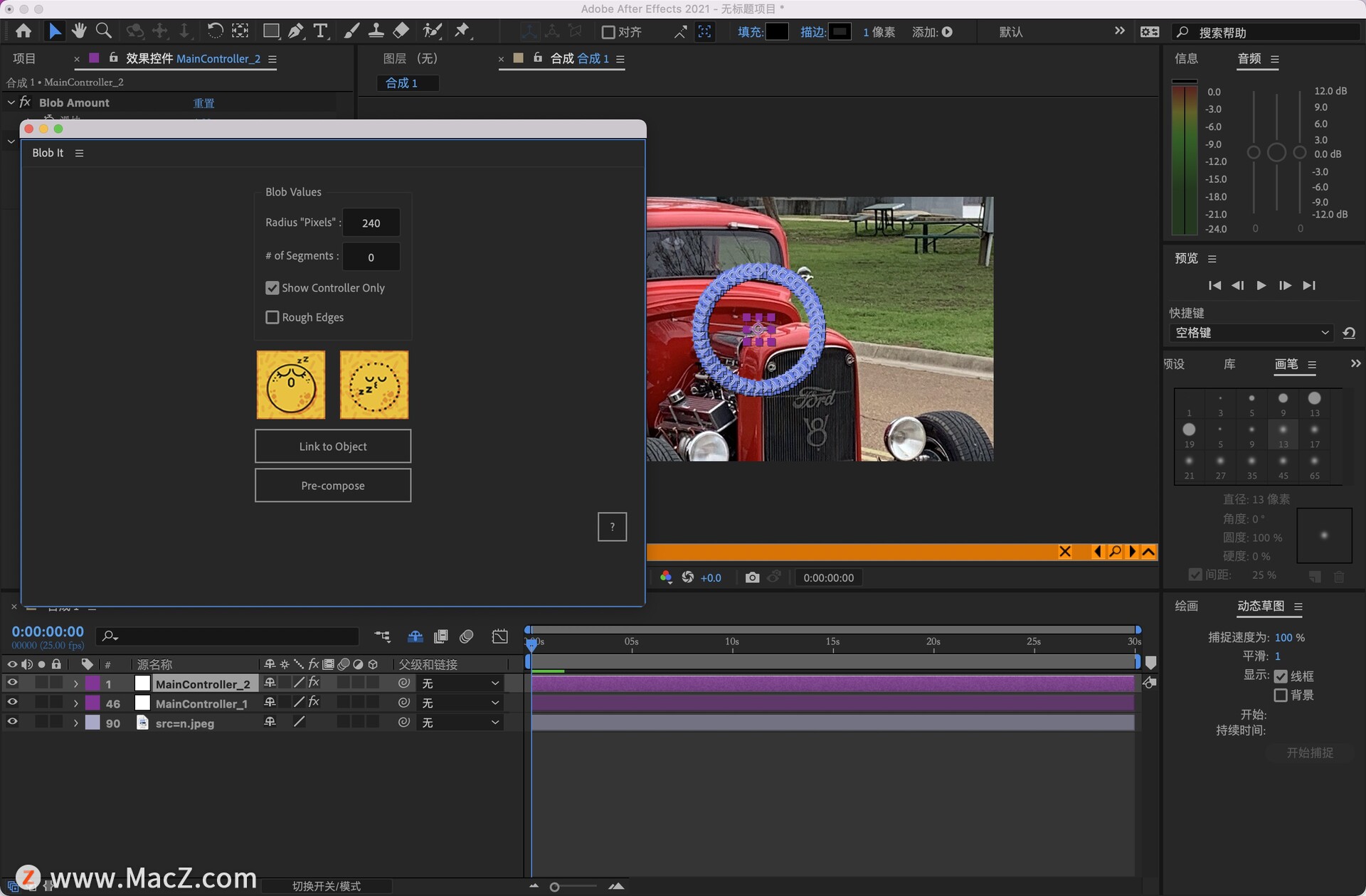Image resolution: width=1366 pixels, height=896 pixels.
Task: Click the Pre-compose button
Action: point(333,486)
